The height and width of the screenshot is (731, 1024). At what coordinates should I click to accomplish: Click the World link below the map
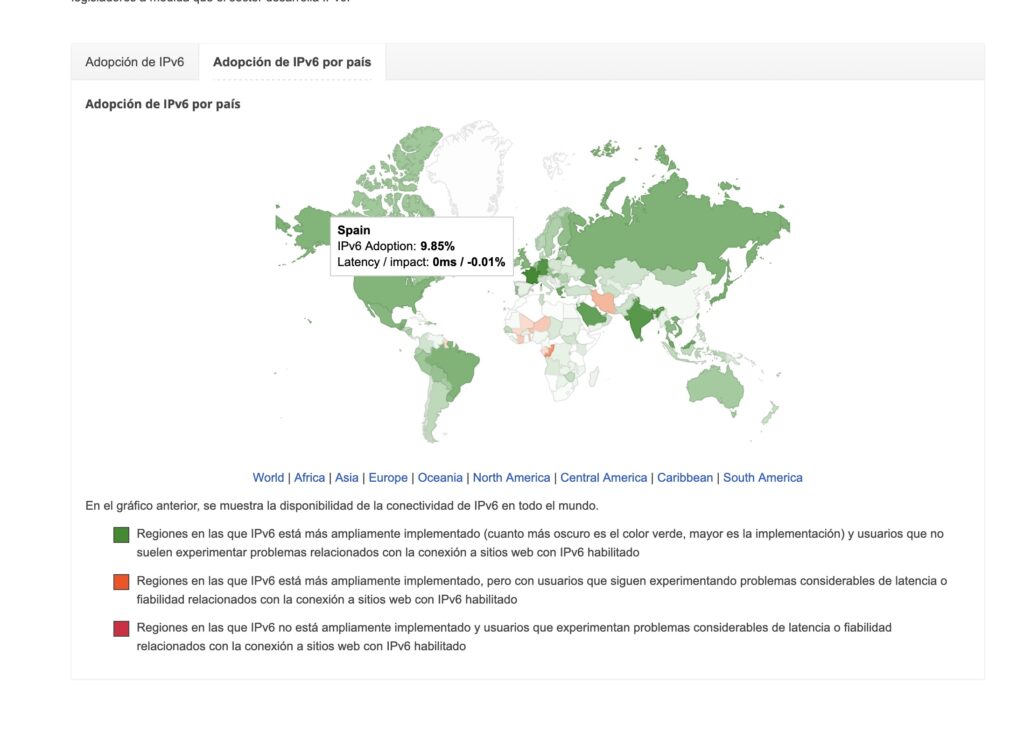[x=269, y=477]
